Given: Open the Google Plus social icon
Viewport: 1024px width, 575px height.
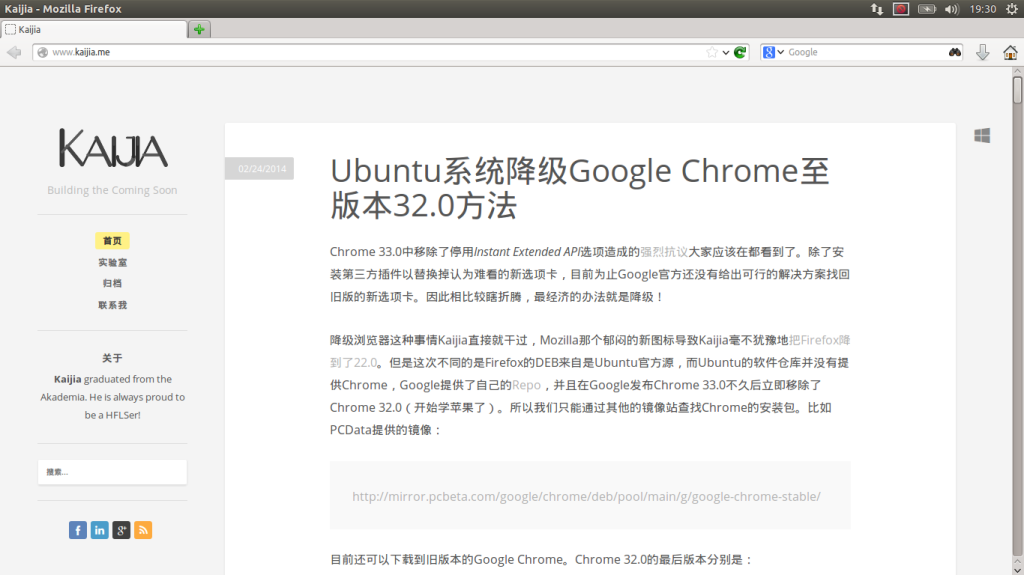Looking at the screenshot, I should coord(121,530).
